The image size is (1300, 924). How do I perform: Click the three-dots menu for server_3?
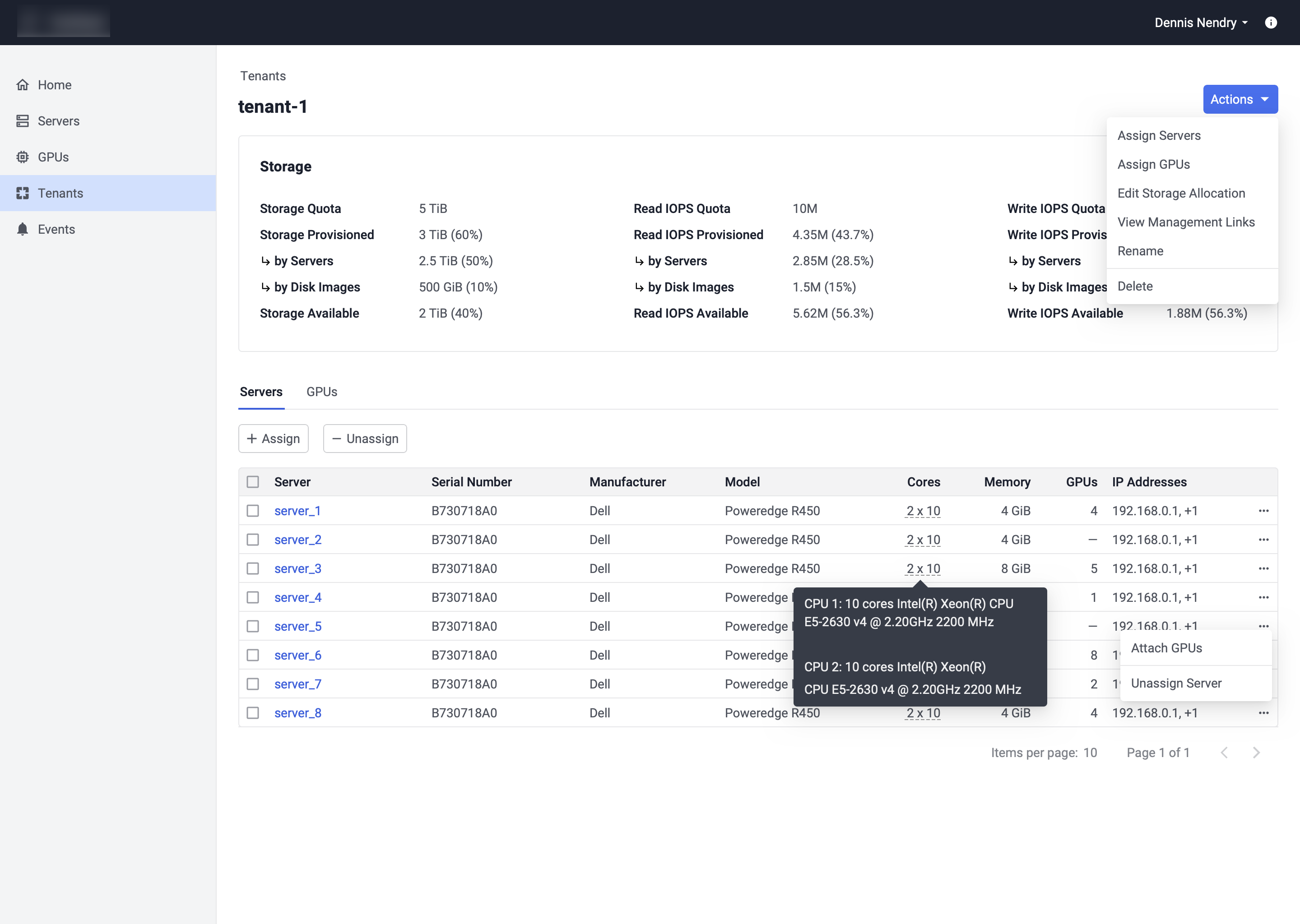(x=1263, y=568)
